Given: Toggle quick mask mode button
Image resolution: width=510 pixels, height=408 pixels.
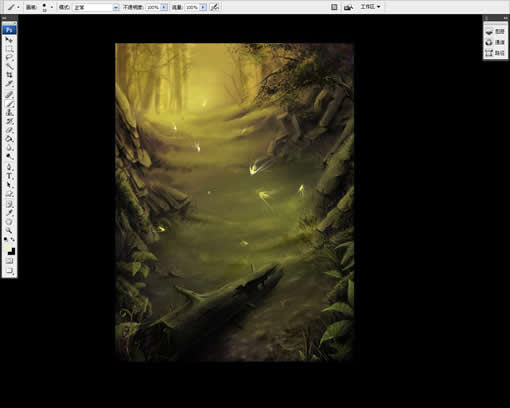Looking at the screenshot, I should tap(9, 261).
